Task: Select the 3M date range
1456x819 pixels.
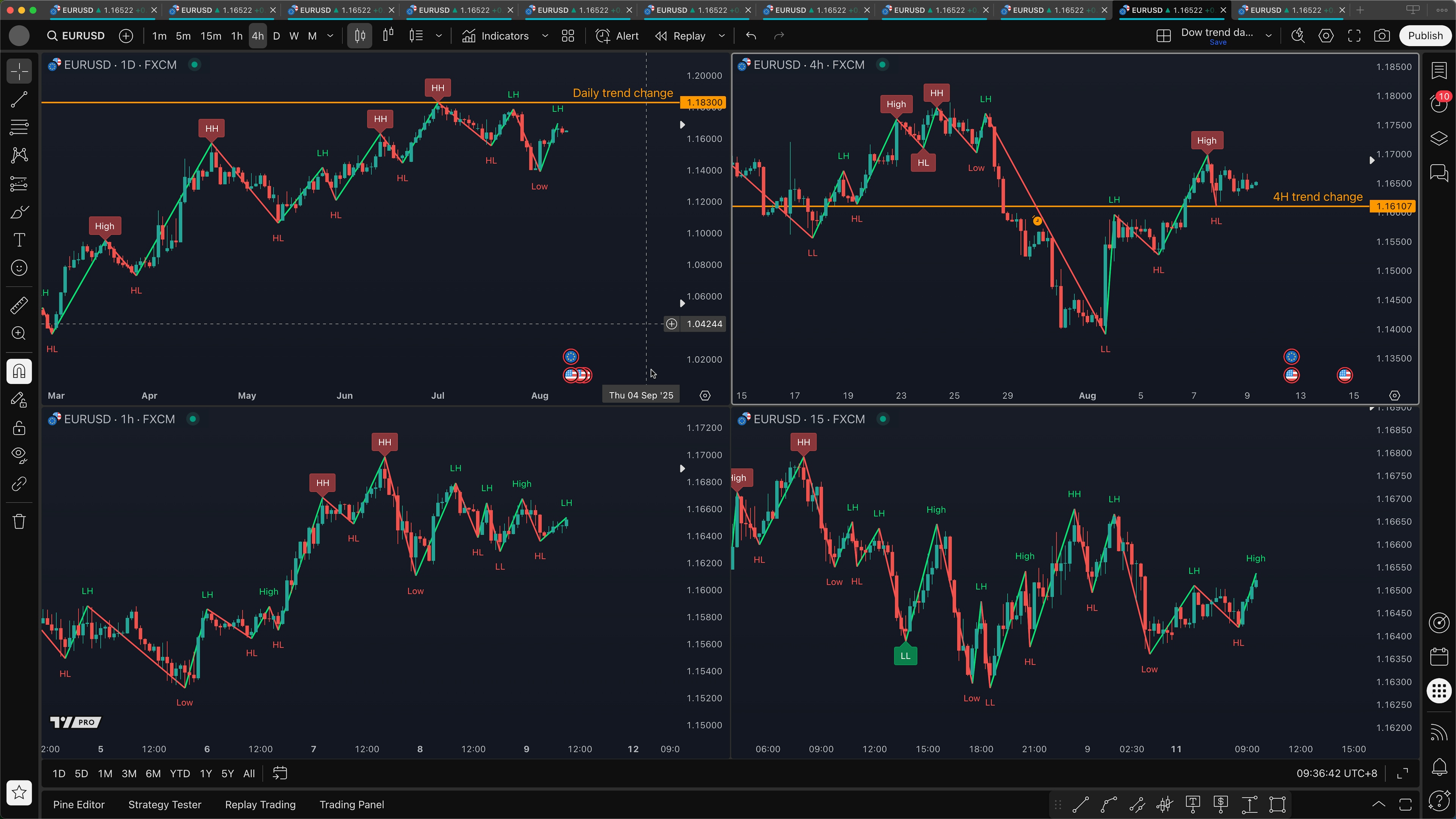Action: (129, 773)
